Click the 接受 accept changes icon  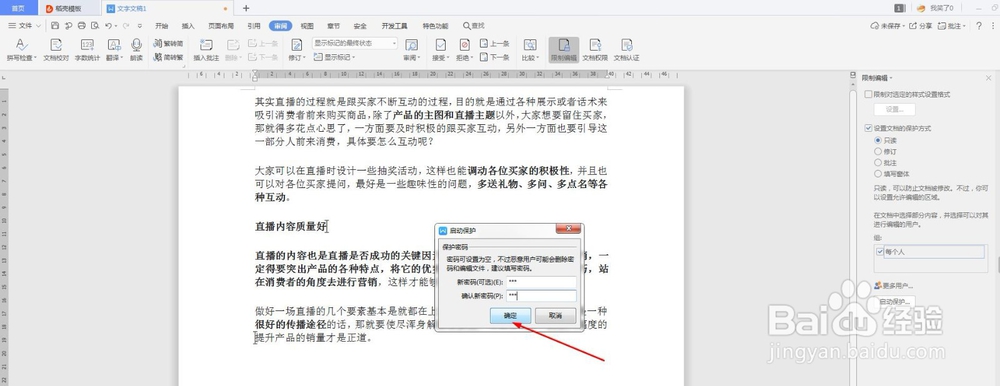(x=440, y=45)
